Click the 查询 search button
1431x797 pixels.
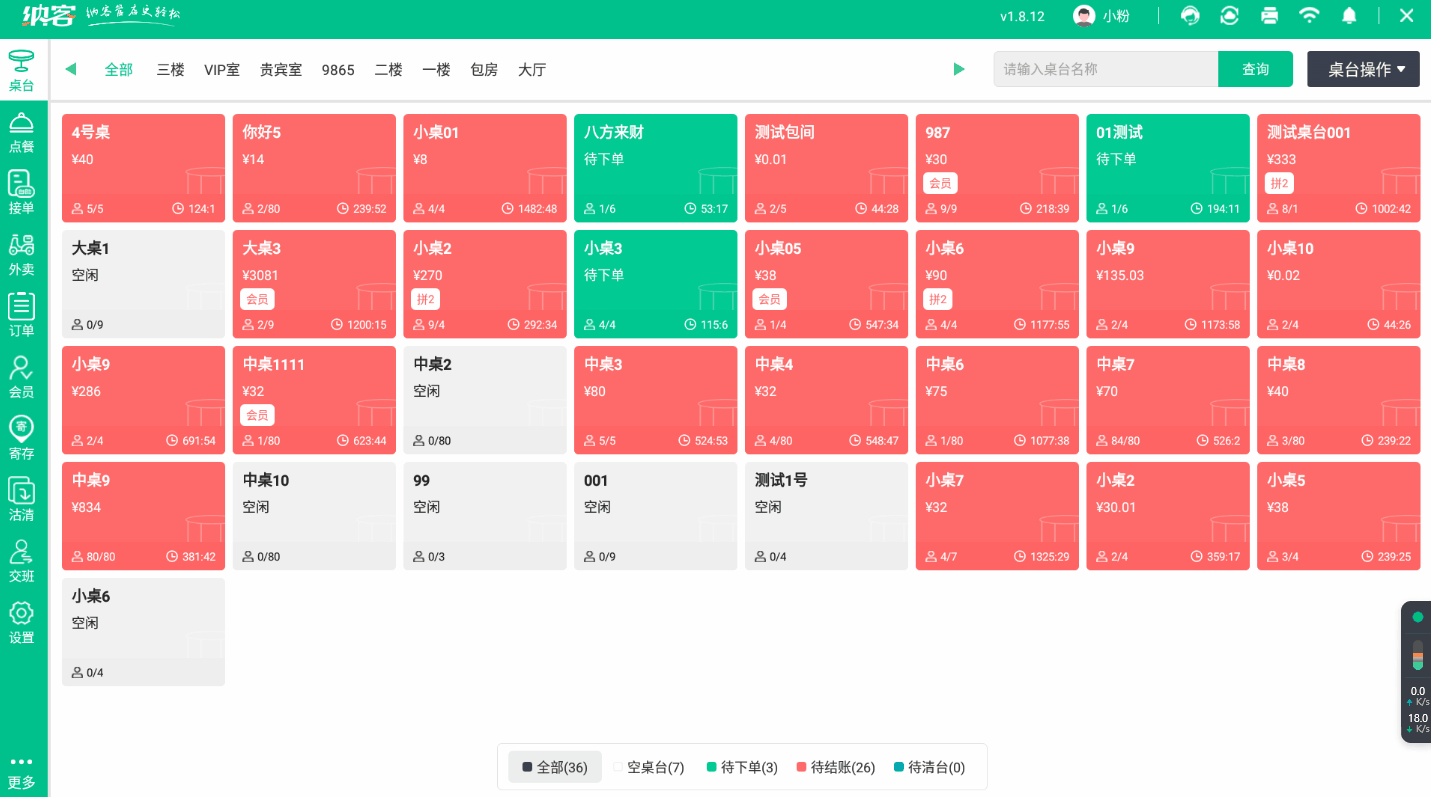pyautogui.click(x=1255, y=69)
